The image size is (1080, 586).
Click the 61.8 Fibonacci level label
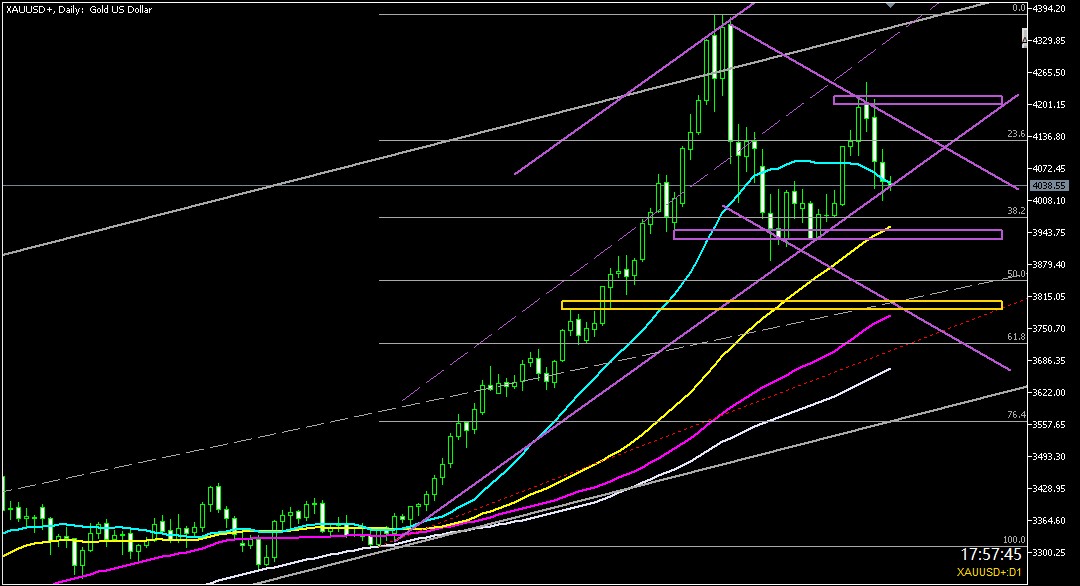pos(1015,337)
